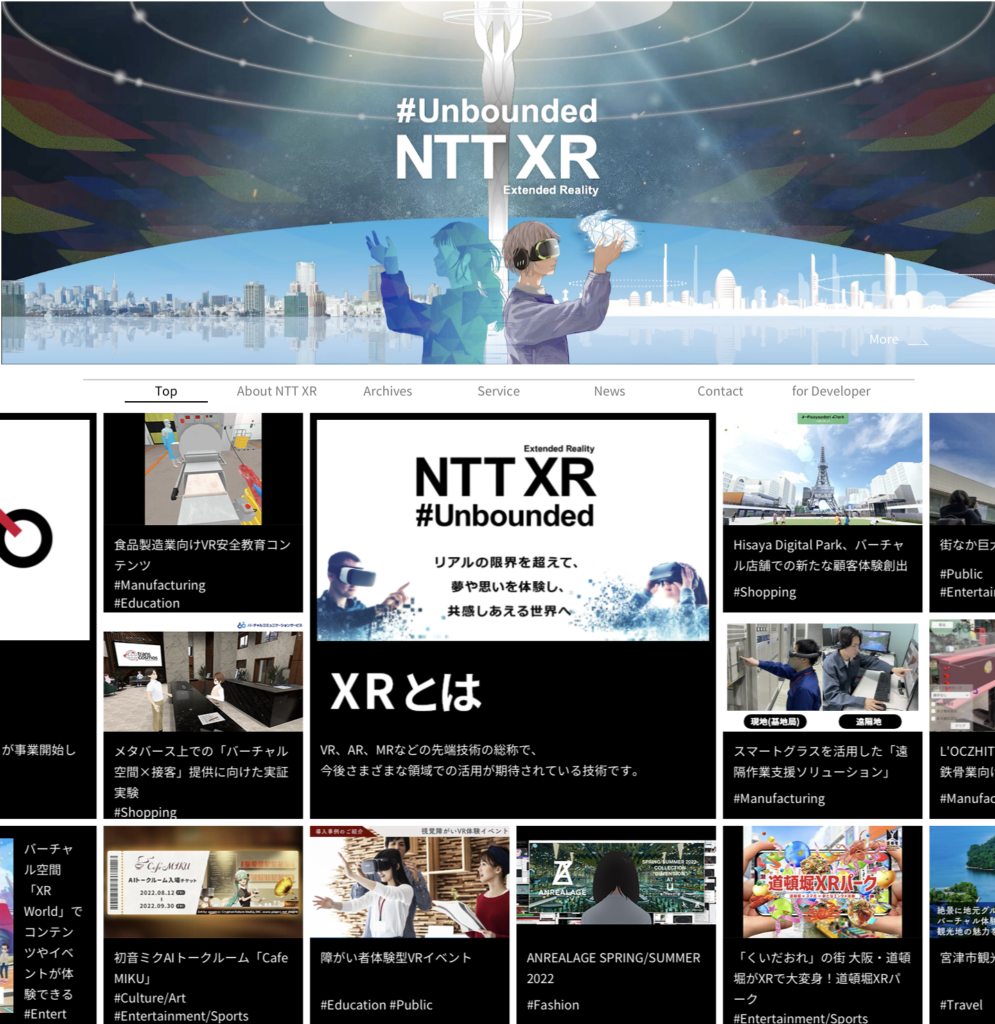
Task: Open the 道頓堀XRパーク thumbnail image
Action: coord(823,882)
